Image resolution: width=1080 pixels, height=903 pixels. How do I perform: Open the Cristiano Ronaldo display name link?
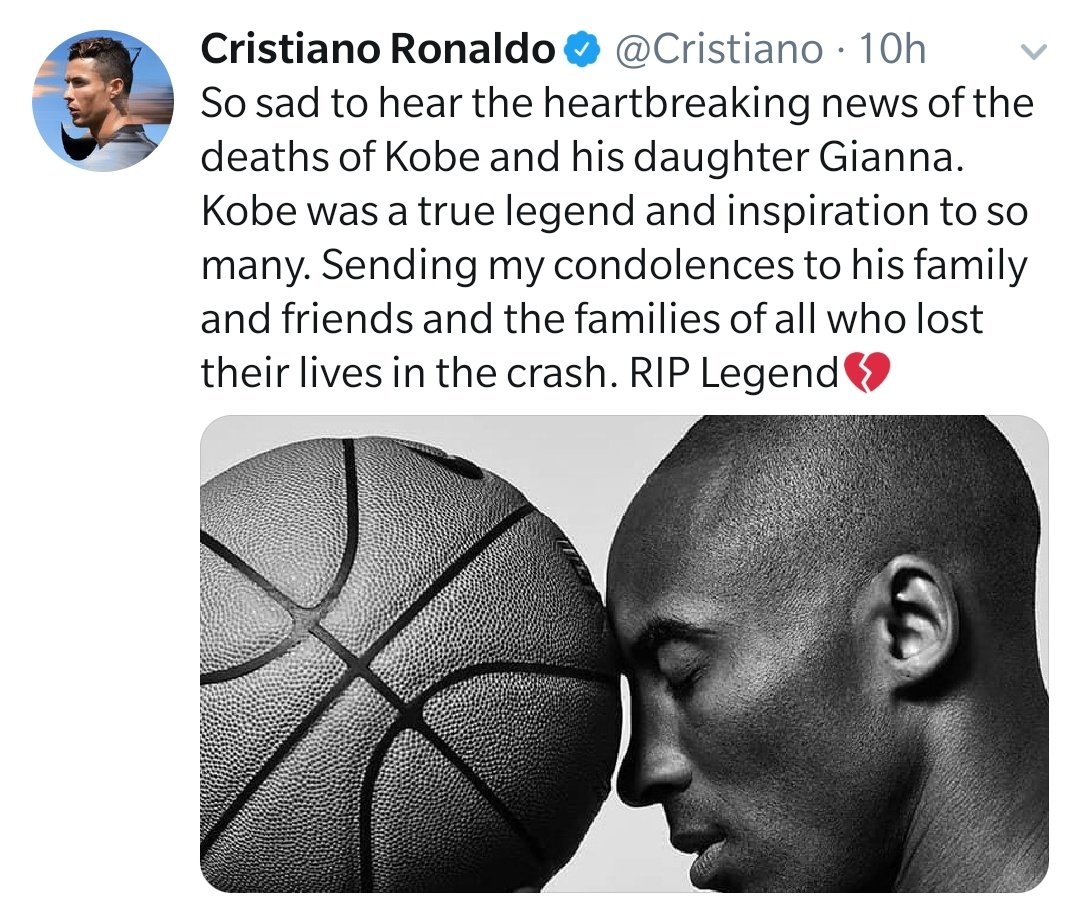pos(378,48)
